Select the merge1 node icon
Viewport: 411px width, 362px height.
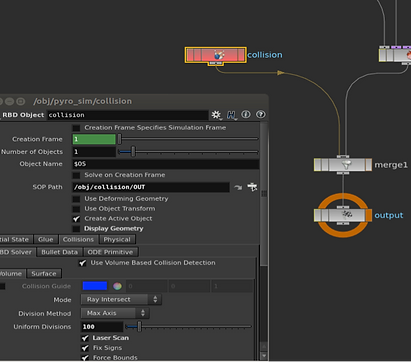[346, 165]
